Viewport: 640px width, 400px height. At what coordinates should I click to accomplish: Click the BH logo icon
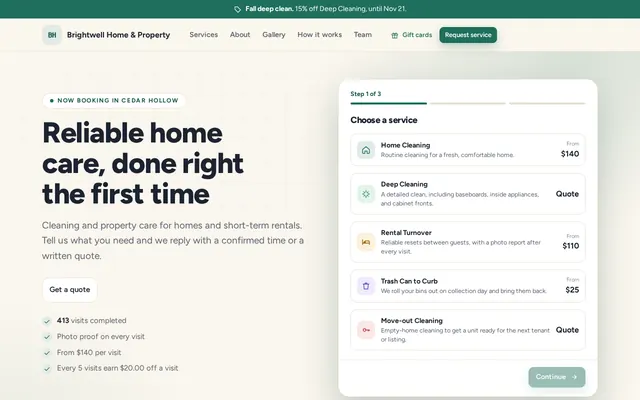(52, 35)
